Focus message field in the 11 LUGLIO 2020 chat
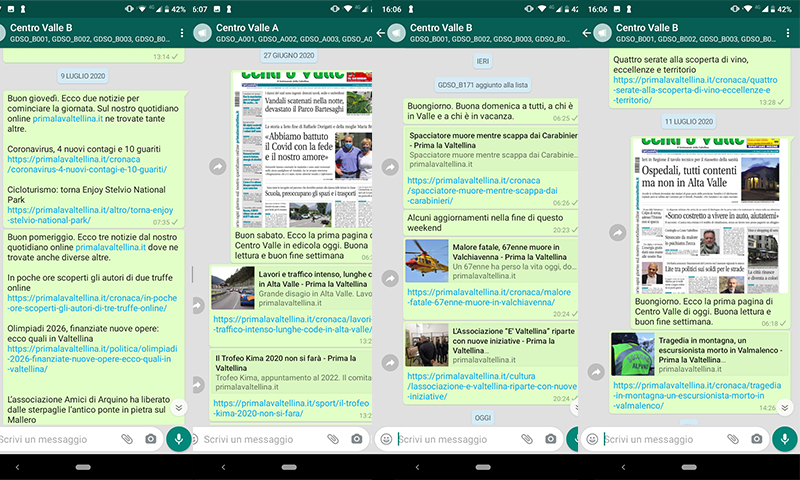Screen dimensions: 800x480 [662, 439]
